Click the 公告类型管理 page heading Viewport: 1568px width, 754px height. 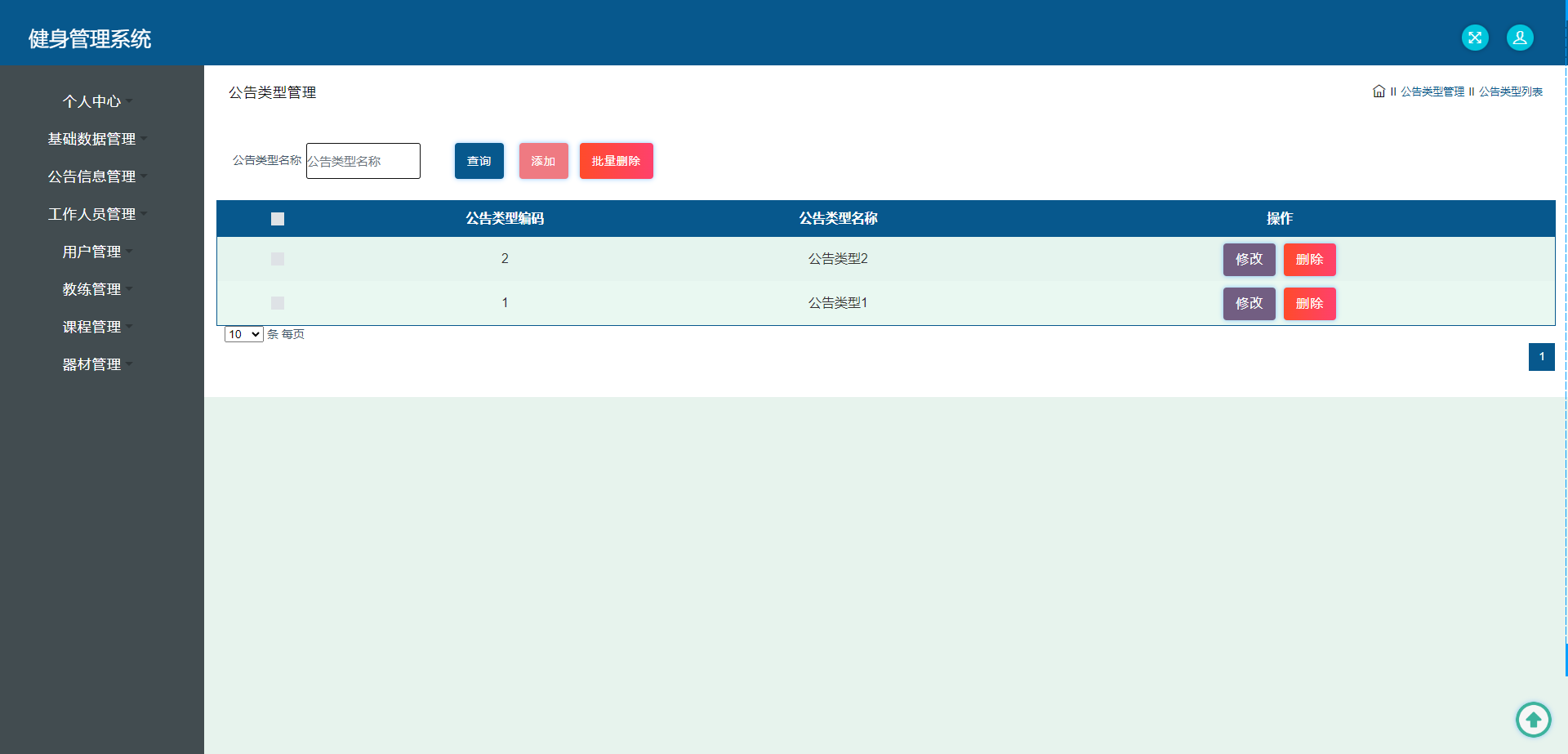(x=273, y=92)
